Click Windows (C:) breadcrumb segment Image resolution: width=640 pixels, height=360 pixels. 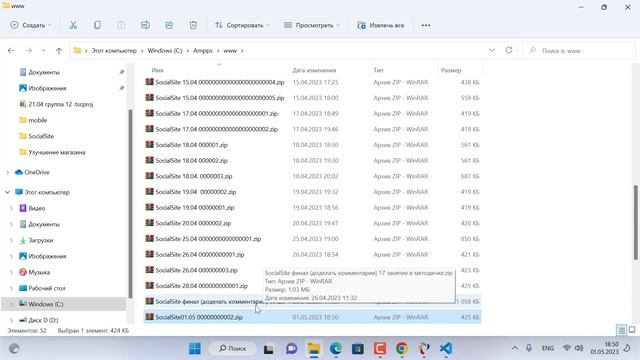point(165,51)
